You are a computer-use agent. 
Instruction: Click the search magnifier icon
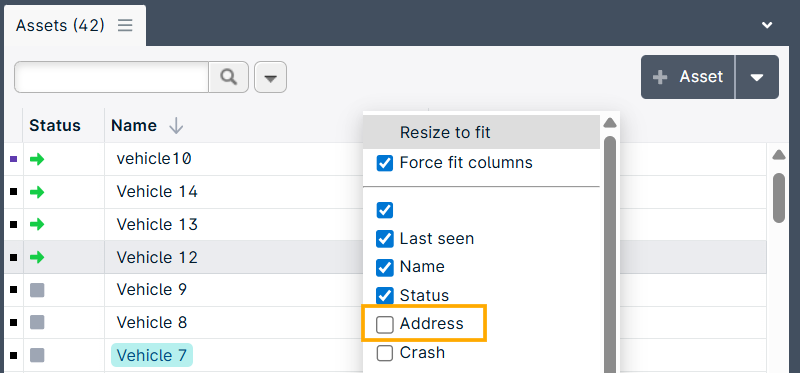pos(229,77)
